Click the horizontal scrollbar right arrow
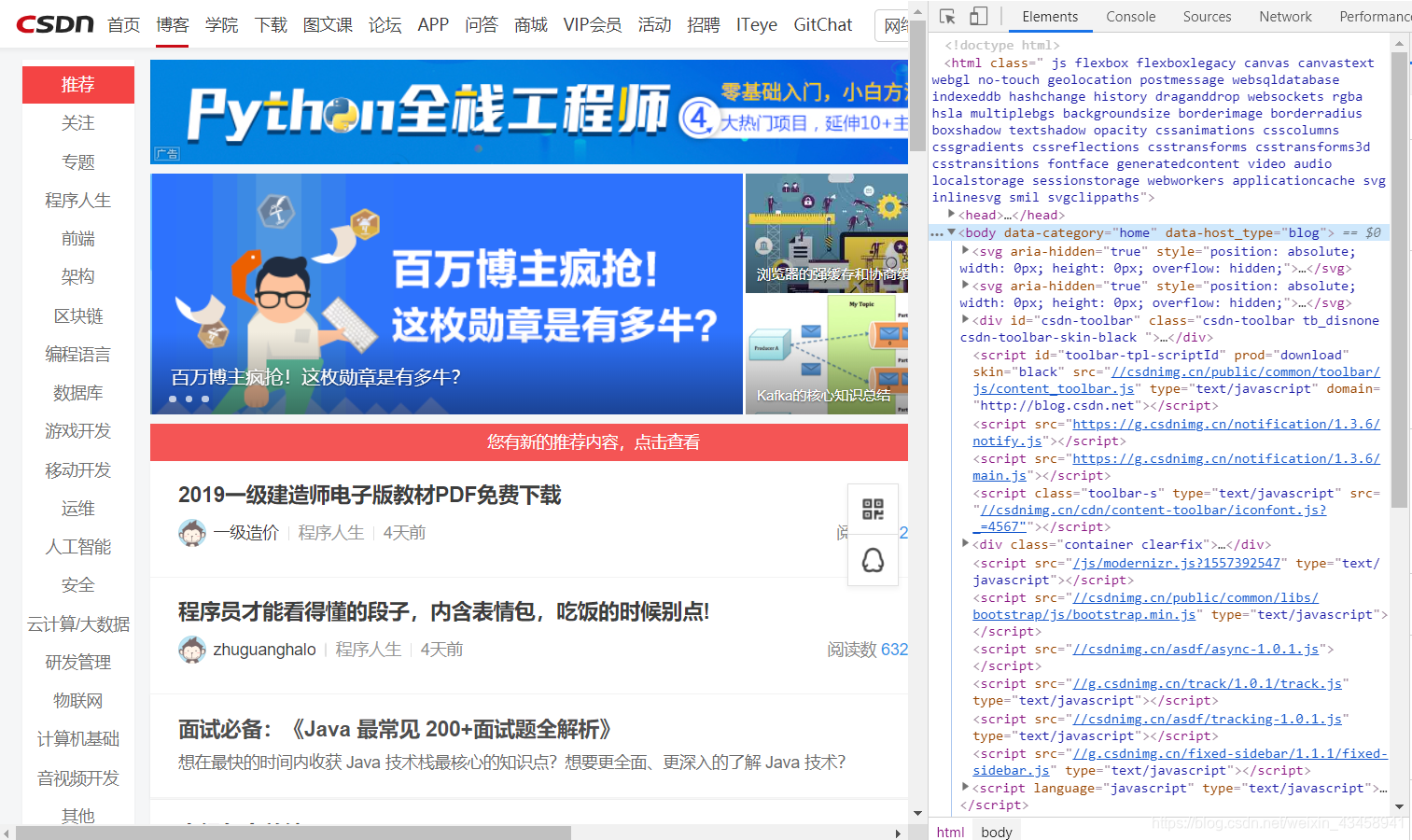Viewport: 1412px width, 840px height. 898,833
